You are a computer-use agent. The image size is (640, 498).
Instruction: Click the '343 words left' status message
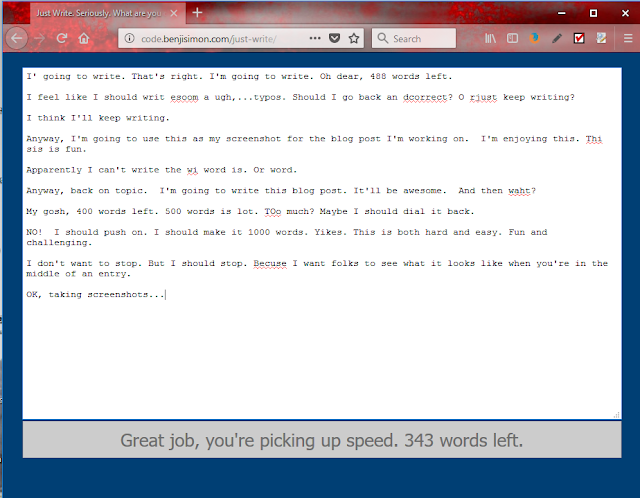[322, 440]
